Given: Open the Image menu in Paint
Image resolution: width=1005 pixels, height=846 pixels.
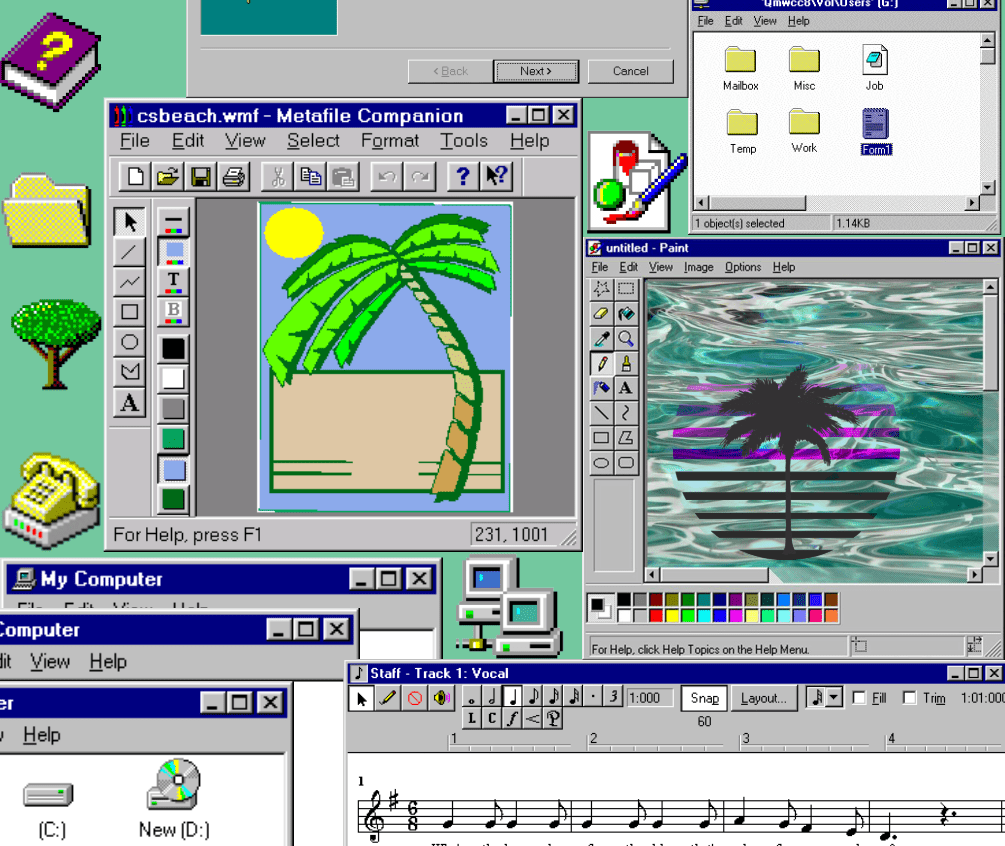Looking at the screenshot, I should pos(699,267).
